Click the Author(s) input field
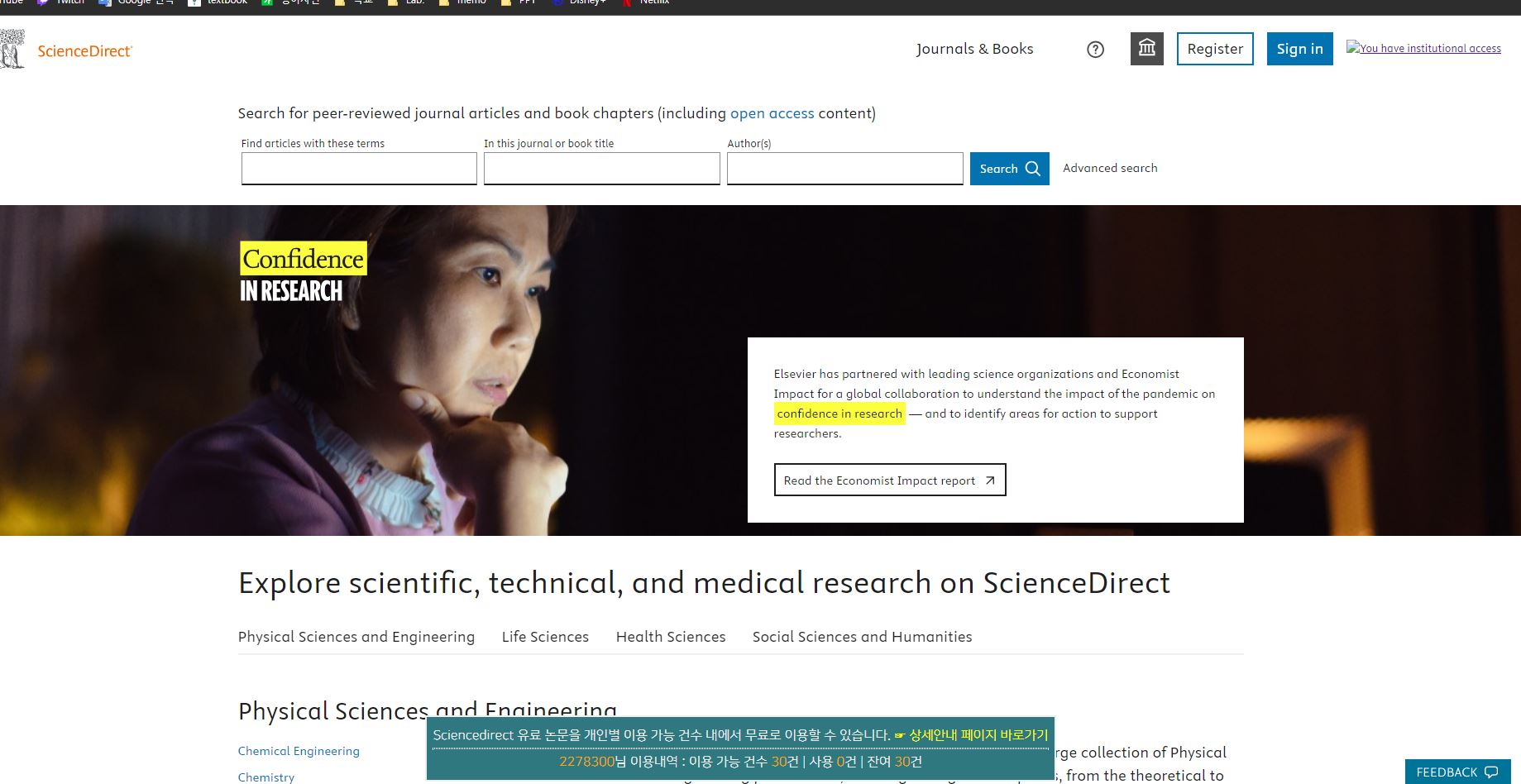The height and width of the screenshot is (784, 1521). point(844,169)
